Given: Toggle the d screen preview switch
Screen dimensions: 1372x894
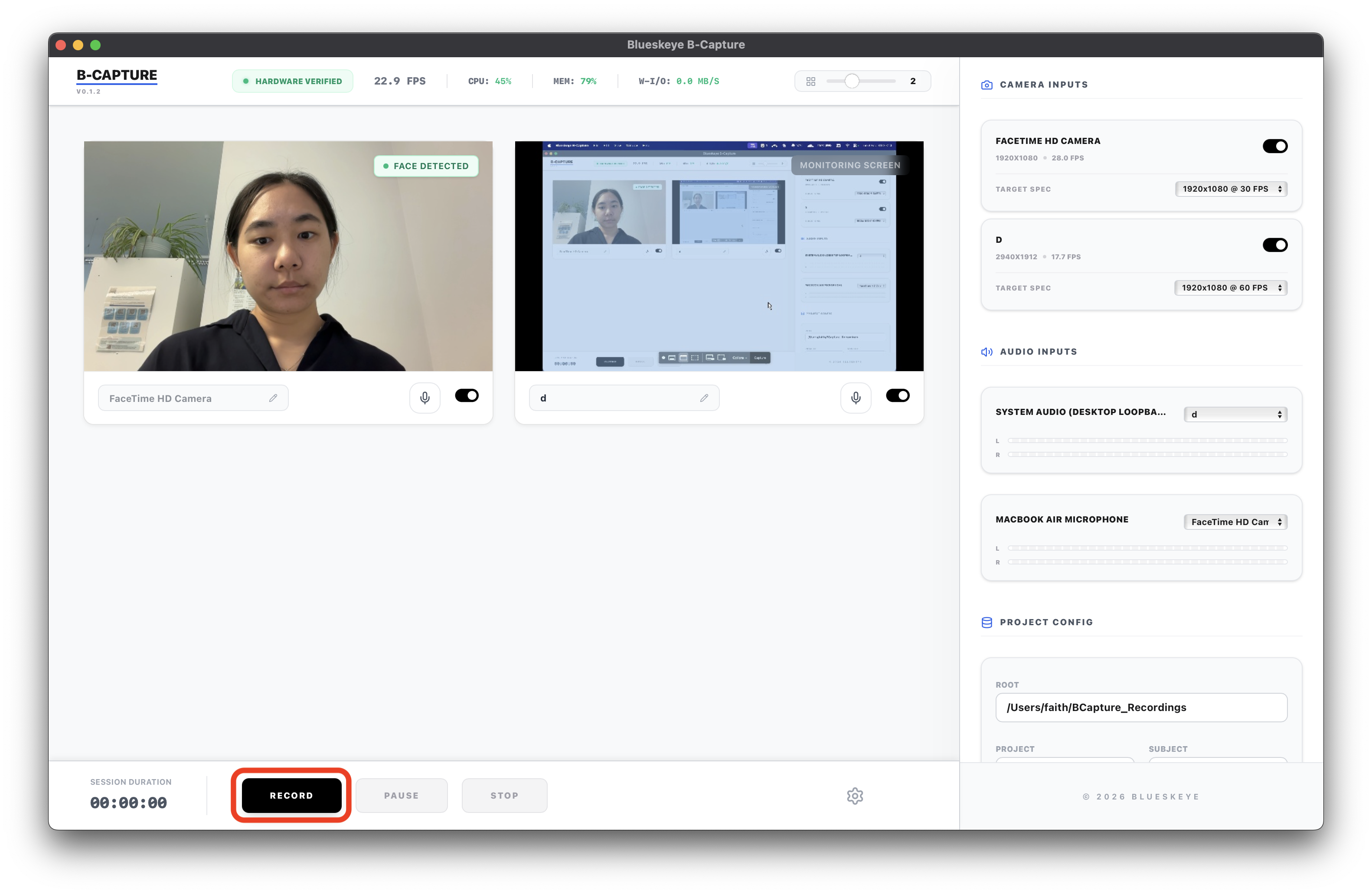Looking at the screenshot, I should tap(897, 395).
